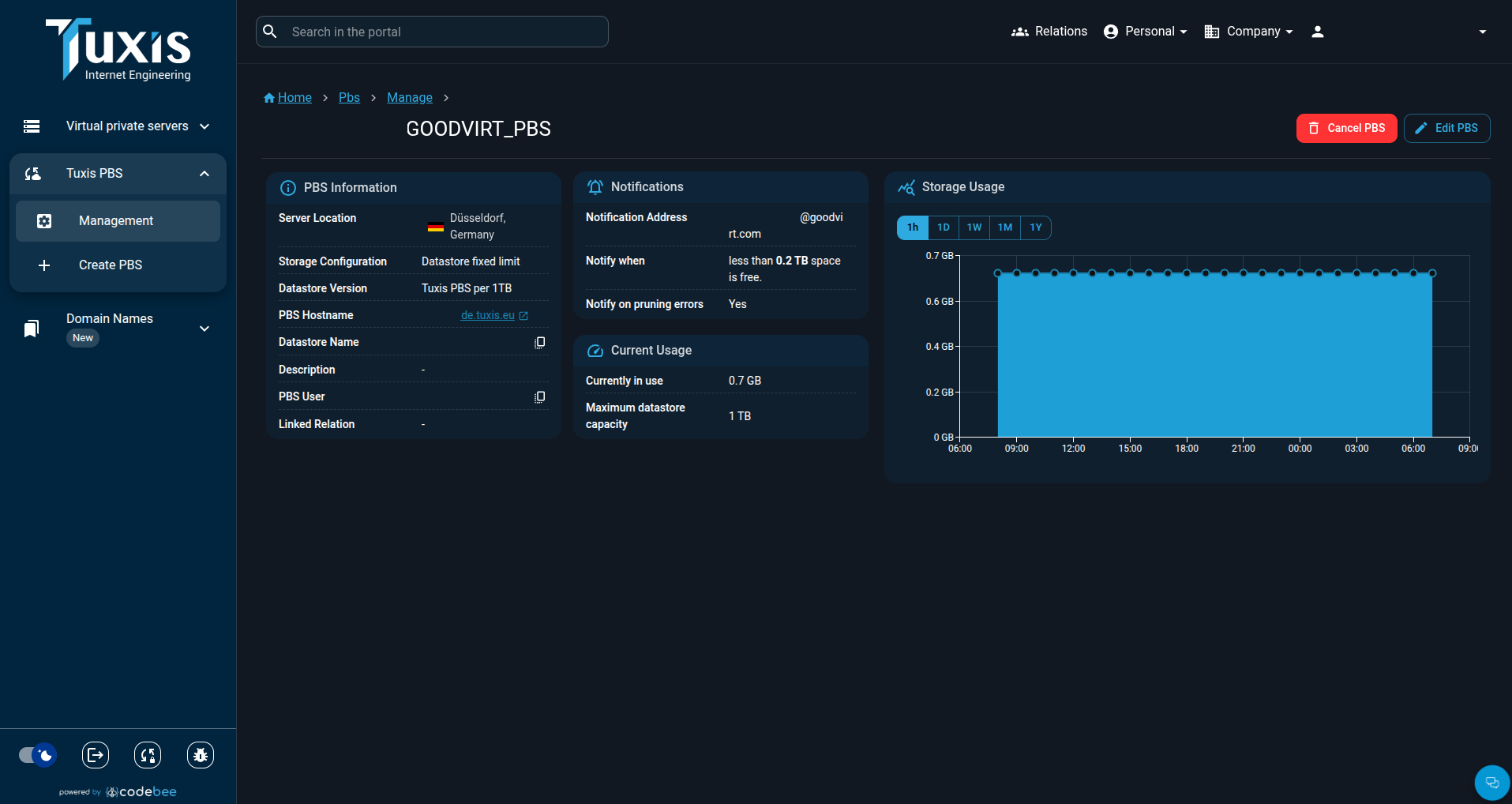Image resolution: width=1512 pixels, height=804 pixels.
Task: Click the Domain Names bookmark icon
Action: [x=32, y=328]
